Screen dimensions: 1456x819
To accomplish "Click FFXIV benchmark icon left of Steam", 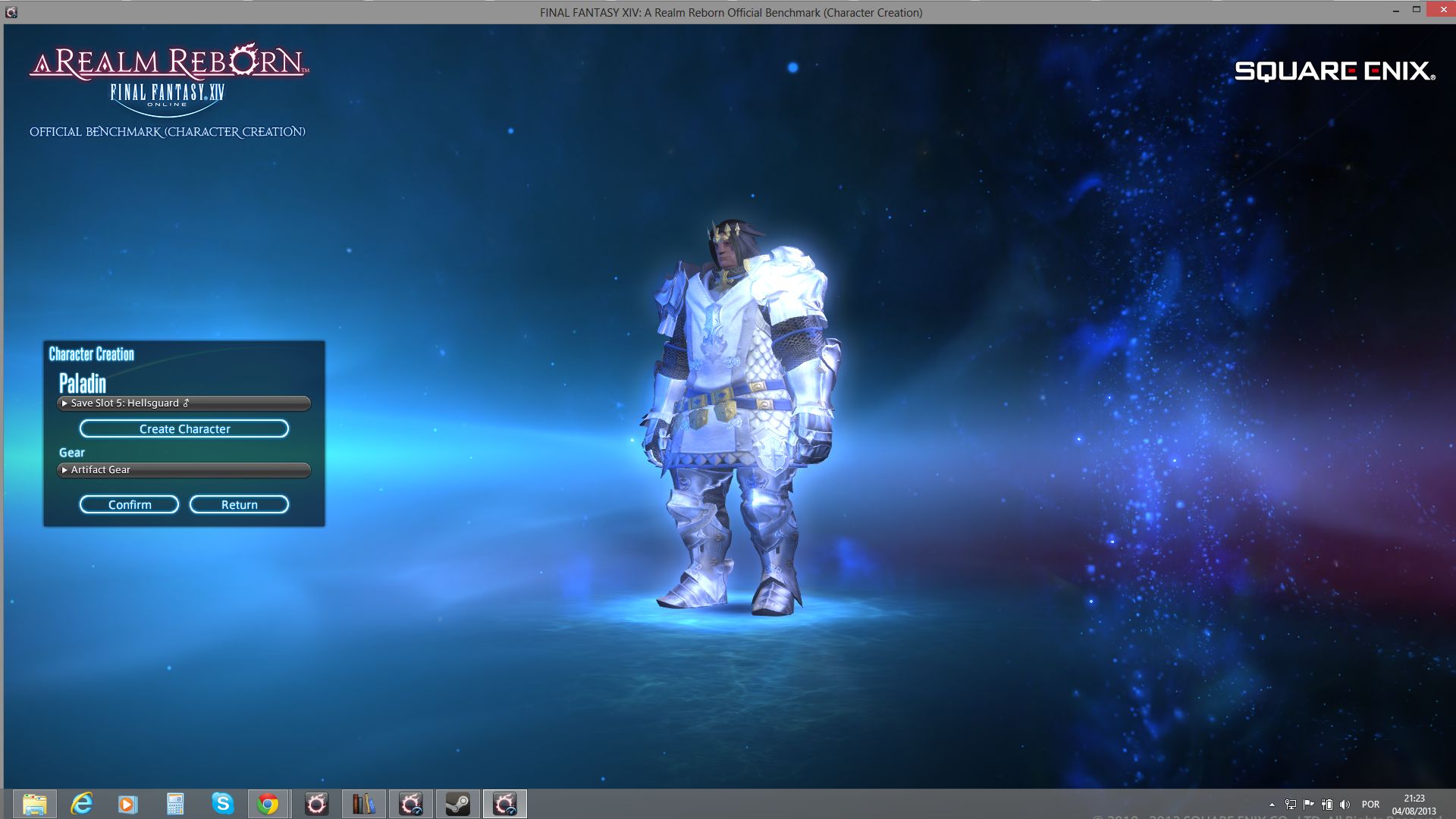I will pyautogui.click(x=411, y=804).
